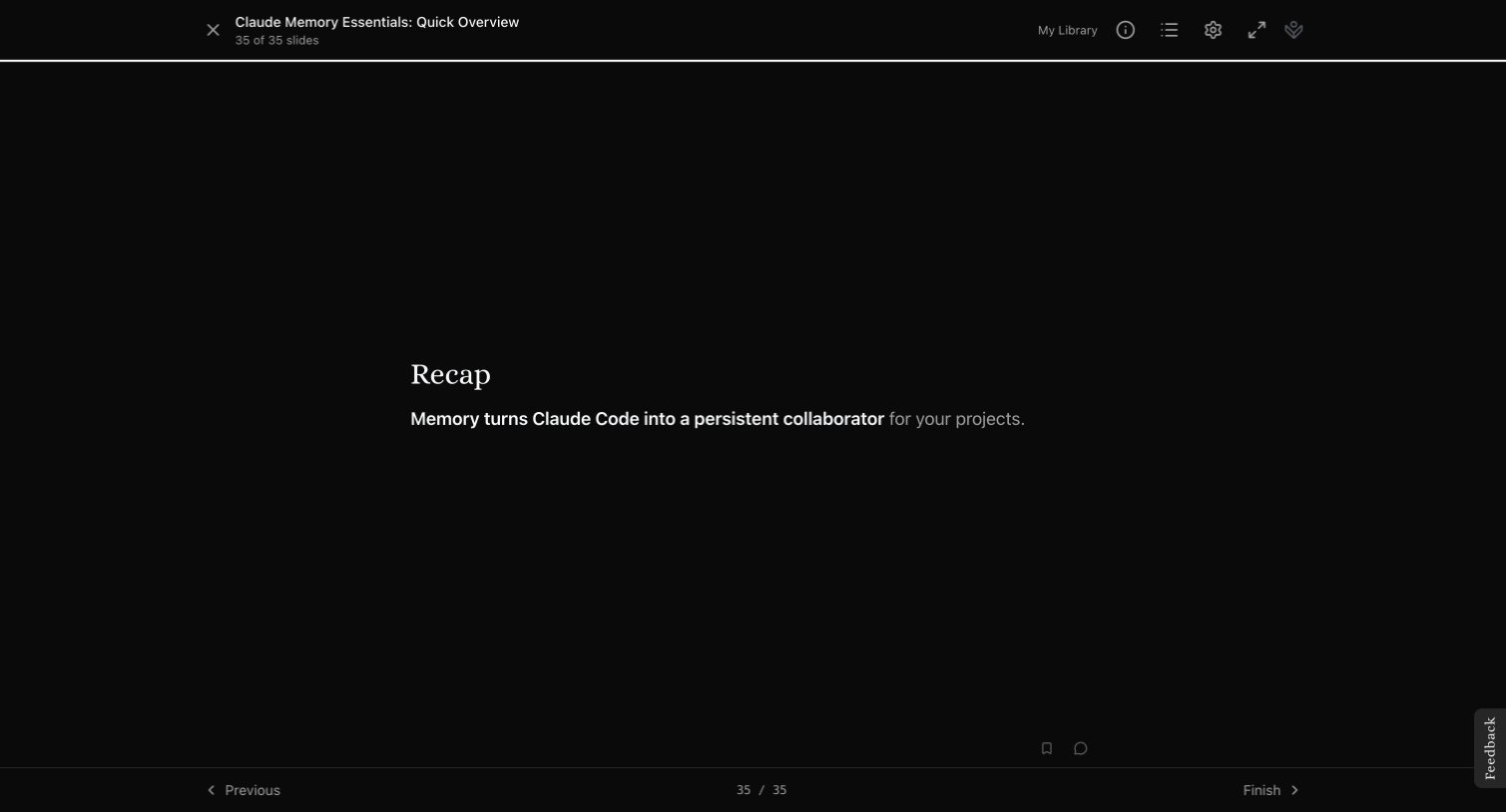
Task: Open the comment bubble icon
Action: (x=1081, y=748)
